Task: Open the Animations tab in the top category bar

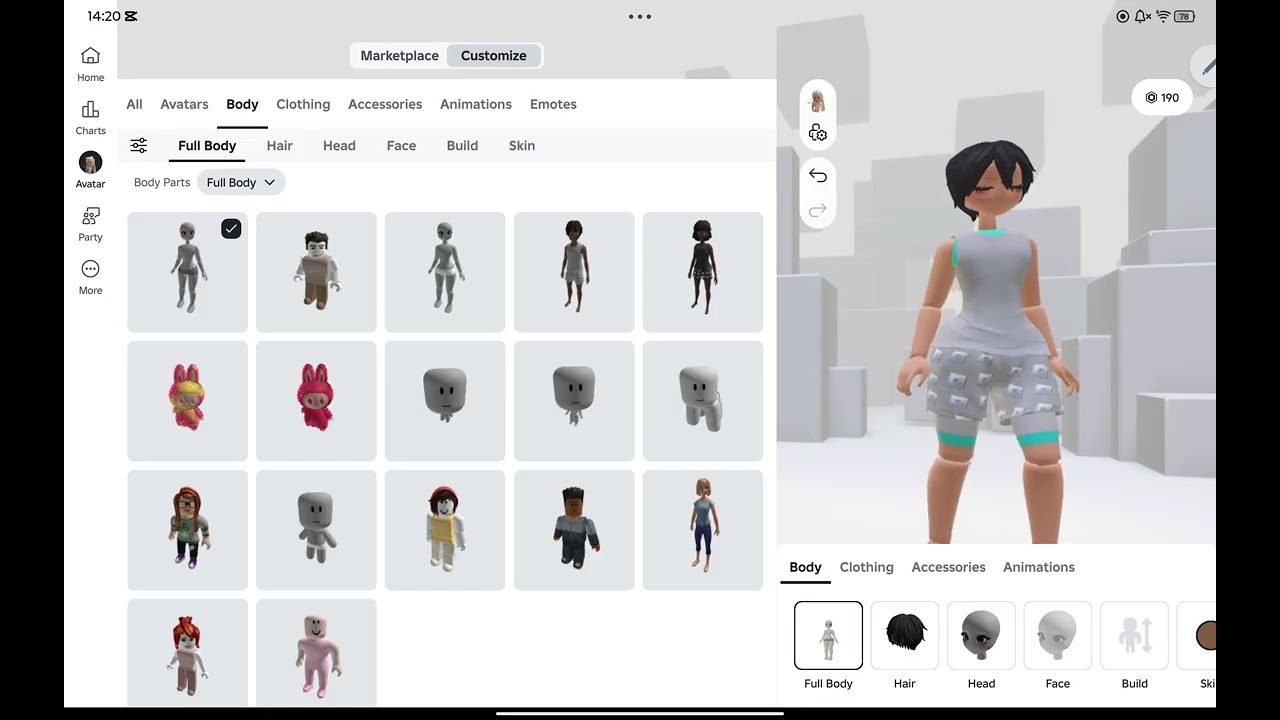Action: point(476,104)
